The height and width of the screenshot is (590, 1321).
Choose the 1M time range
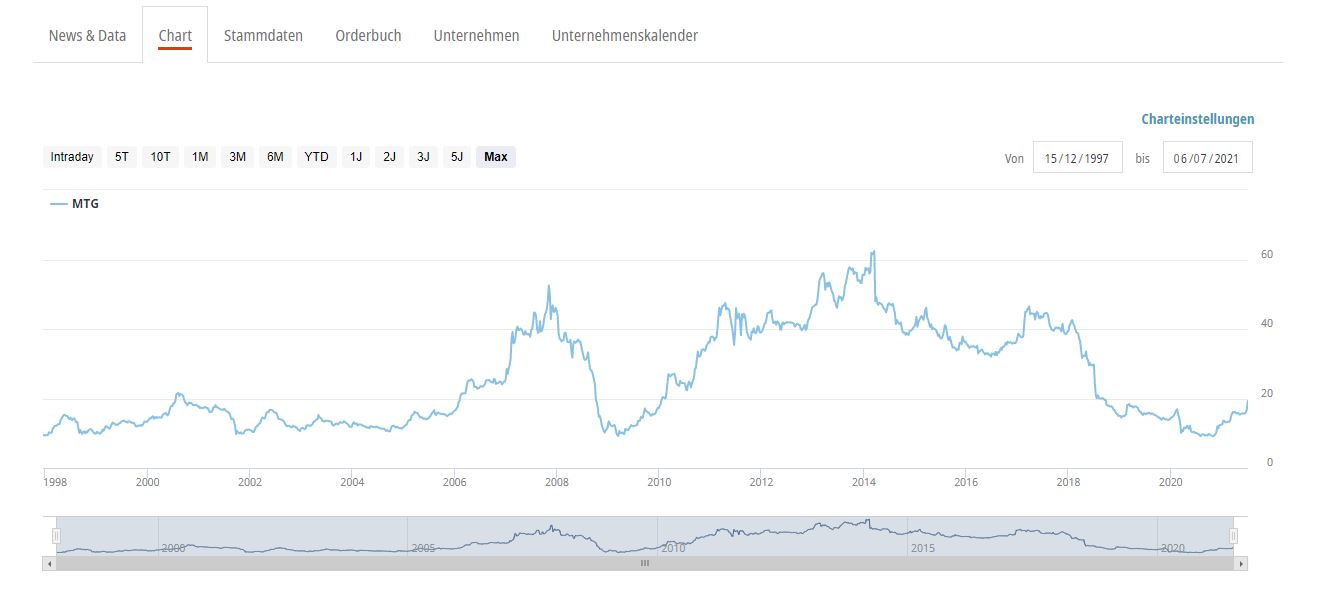200,157
